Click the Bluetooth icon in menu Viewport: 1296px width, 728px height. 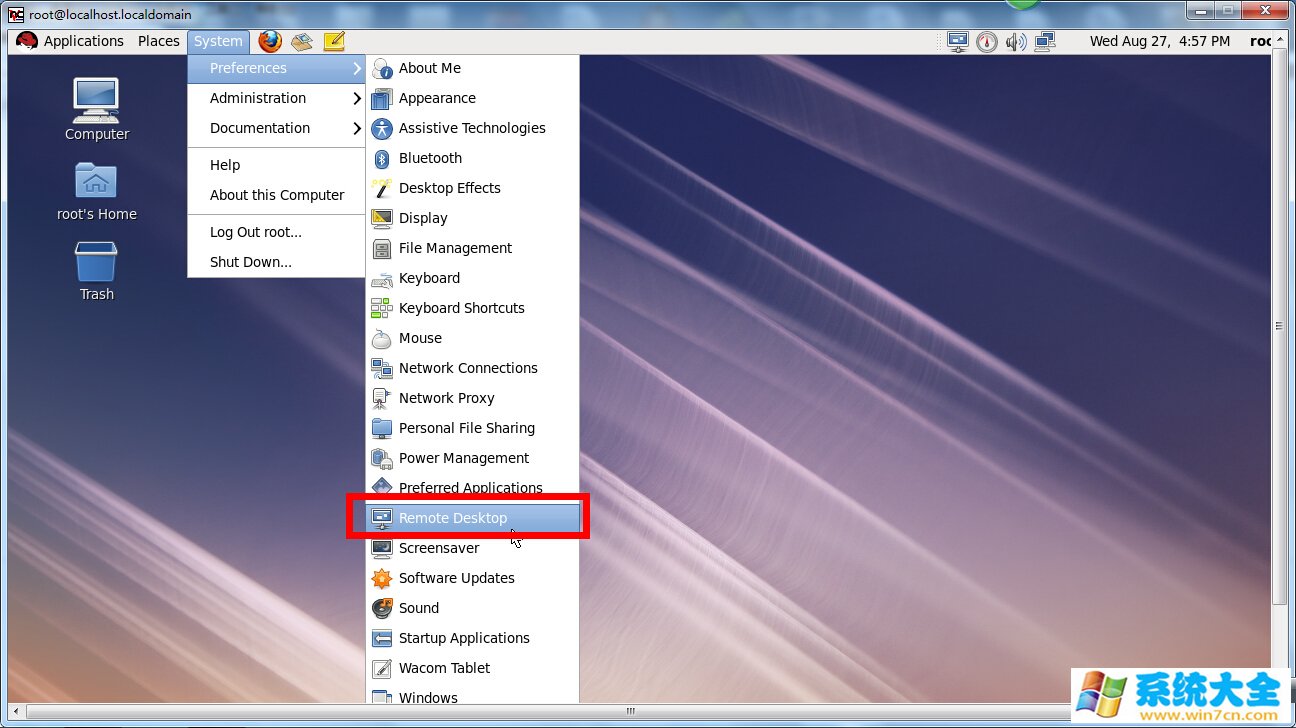point(382,158)
